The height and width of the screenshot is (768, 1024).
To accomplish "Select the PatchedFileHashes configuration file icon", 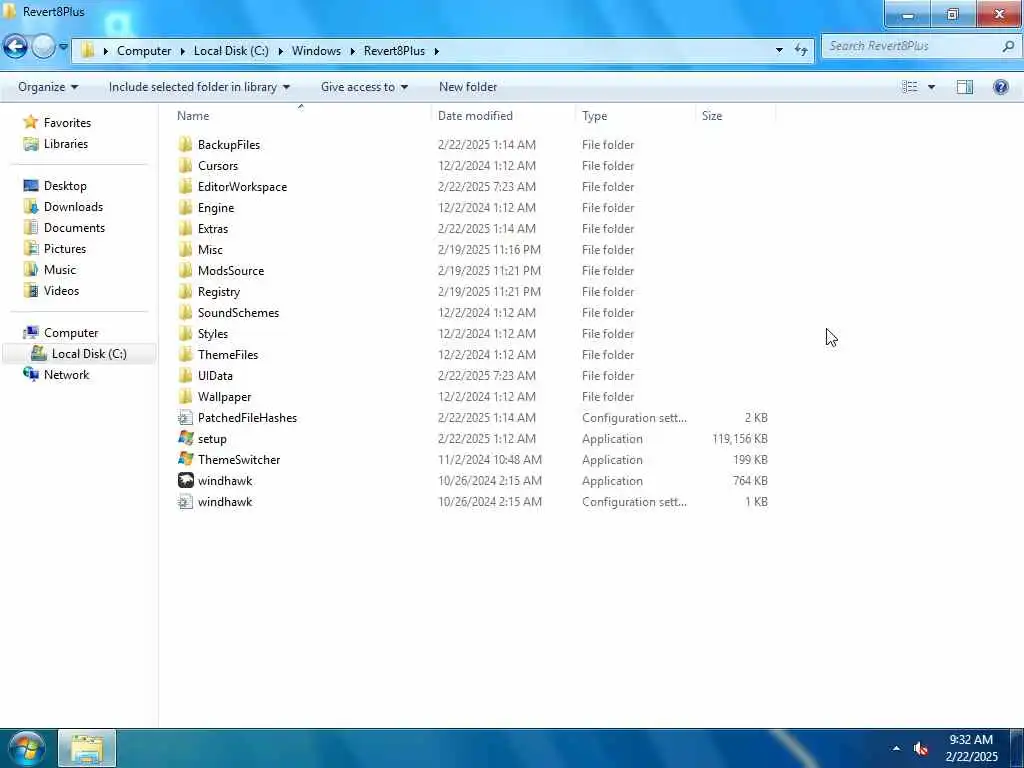I will (185, 417).
